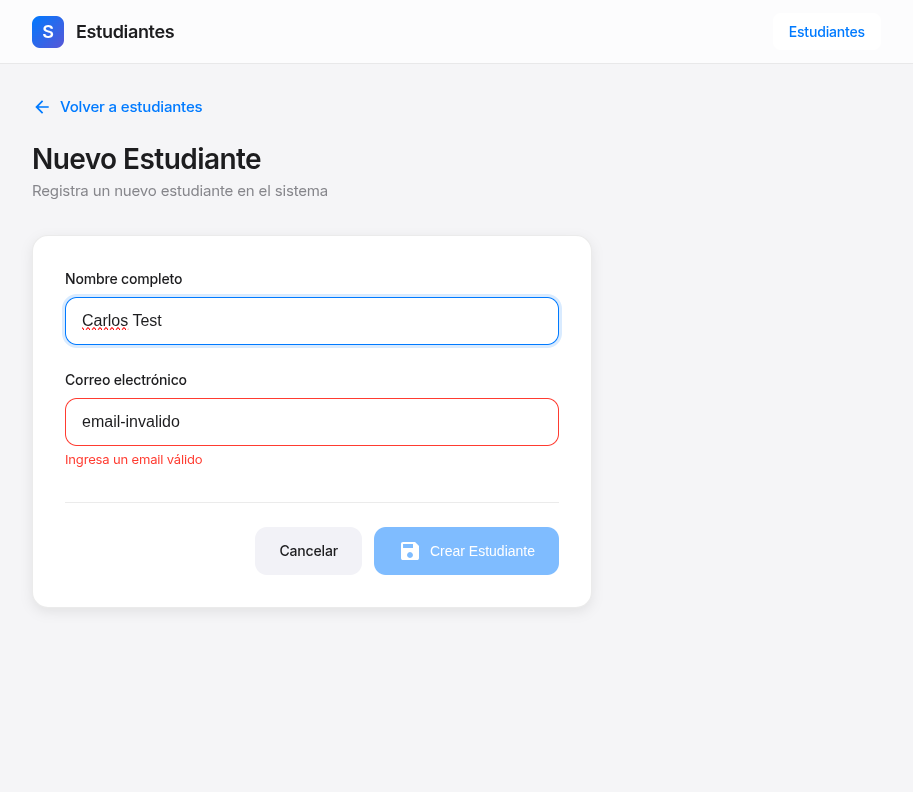The image size is (913, 792).
Task: Click the word Test in the name field
Action: (x=147, y=321)
